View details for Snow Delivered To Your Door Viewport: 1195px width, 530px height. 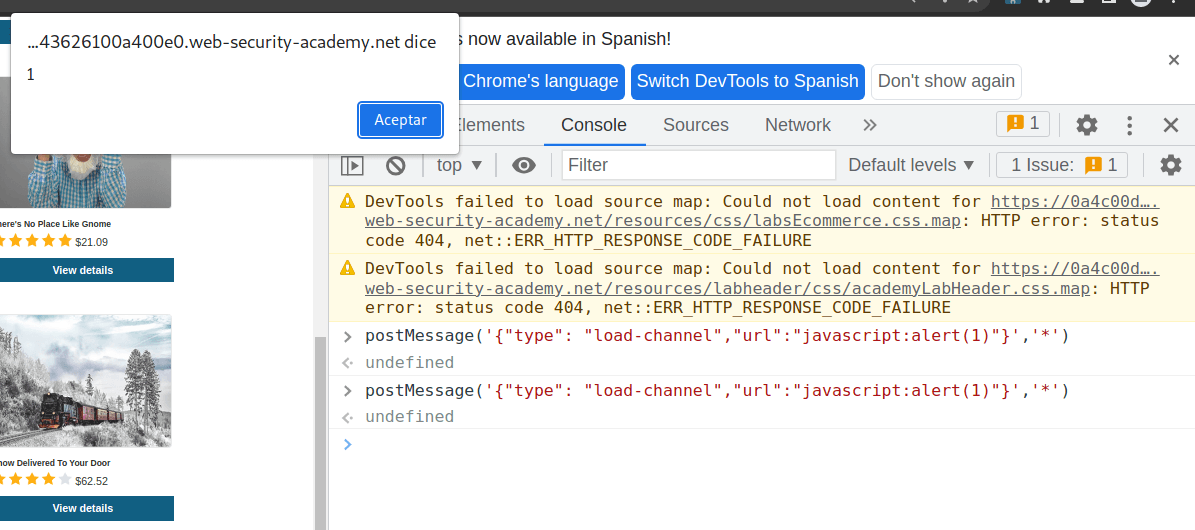[82, 508]
